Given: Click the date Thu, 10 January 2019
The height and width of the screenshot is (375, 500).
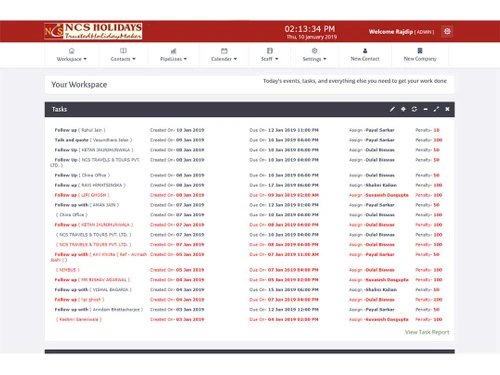Looking at the screenshot, I should [x=312, y=37].
